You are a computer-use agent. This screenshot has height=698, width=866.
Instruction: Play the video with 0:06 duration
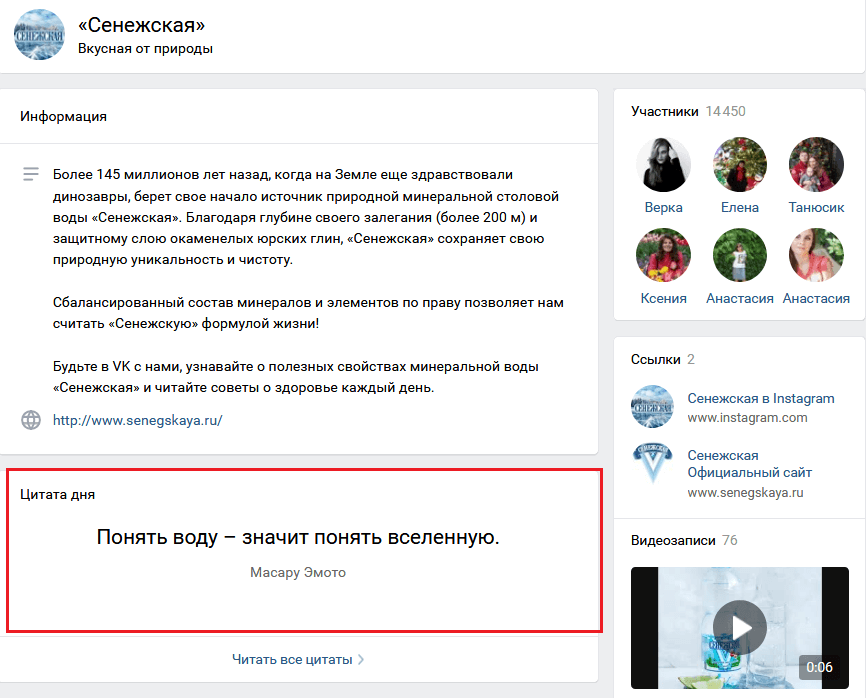(x=740, y=628)
